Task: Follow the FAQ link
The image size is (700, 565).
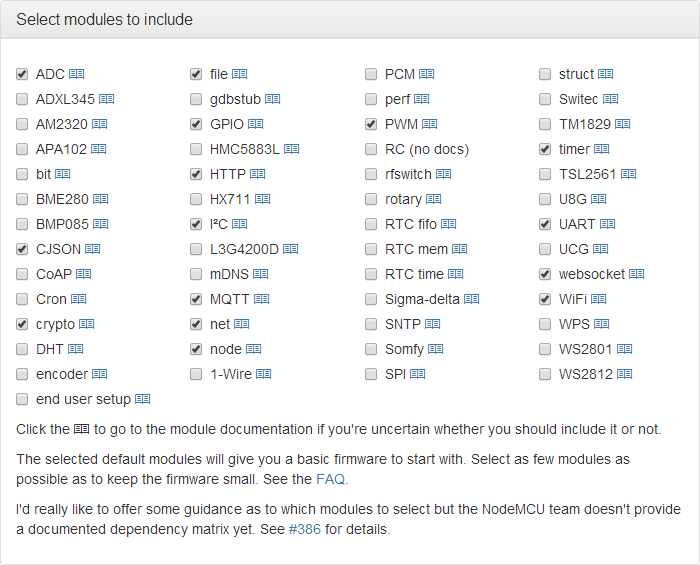Action: pyautogui.click(x=330, y=479)
